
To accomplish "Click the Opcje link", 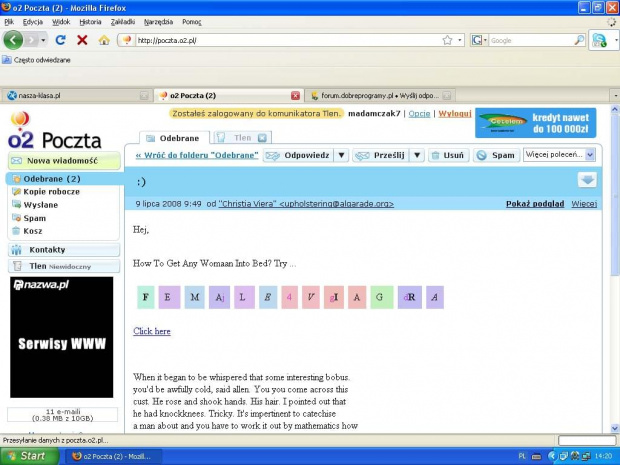I will click(419, 114).
